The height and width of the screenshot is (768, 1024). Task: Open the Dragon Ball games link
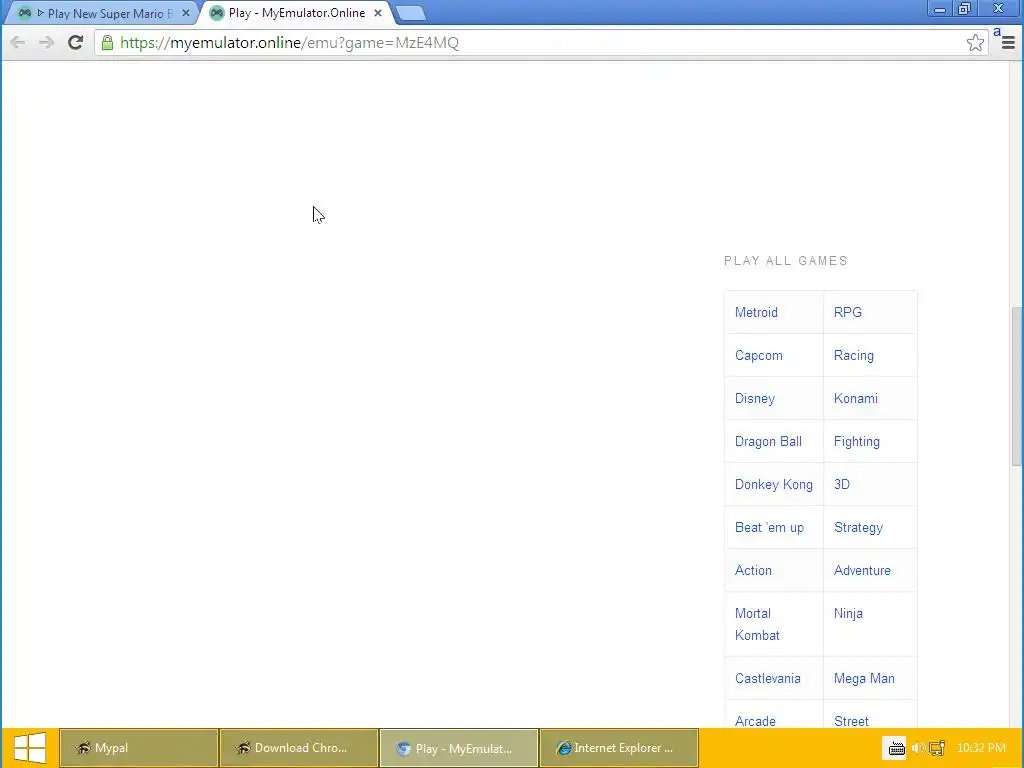(768, 441)
